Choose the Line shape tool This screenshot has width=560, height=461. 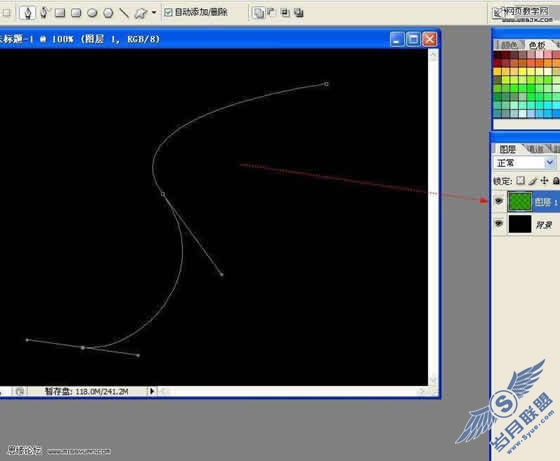[x=124, y=13]
